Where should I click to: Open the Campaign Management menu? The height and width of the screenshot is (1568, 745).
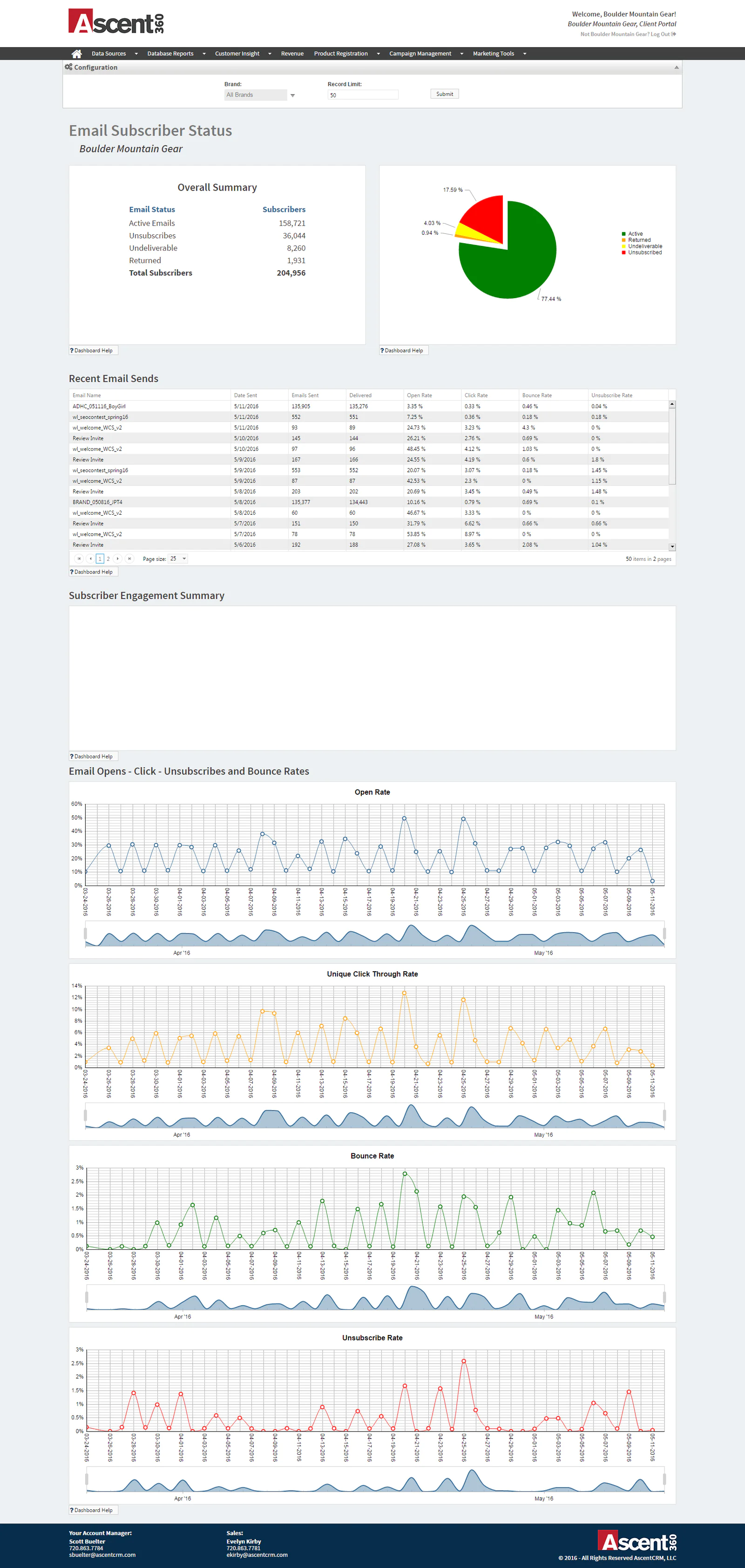click(x=420, y=54)
